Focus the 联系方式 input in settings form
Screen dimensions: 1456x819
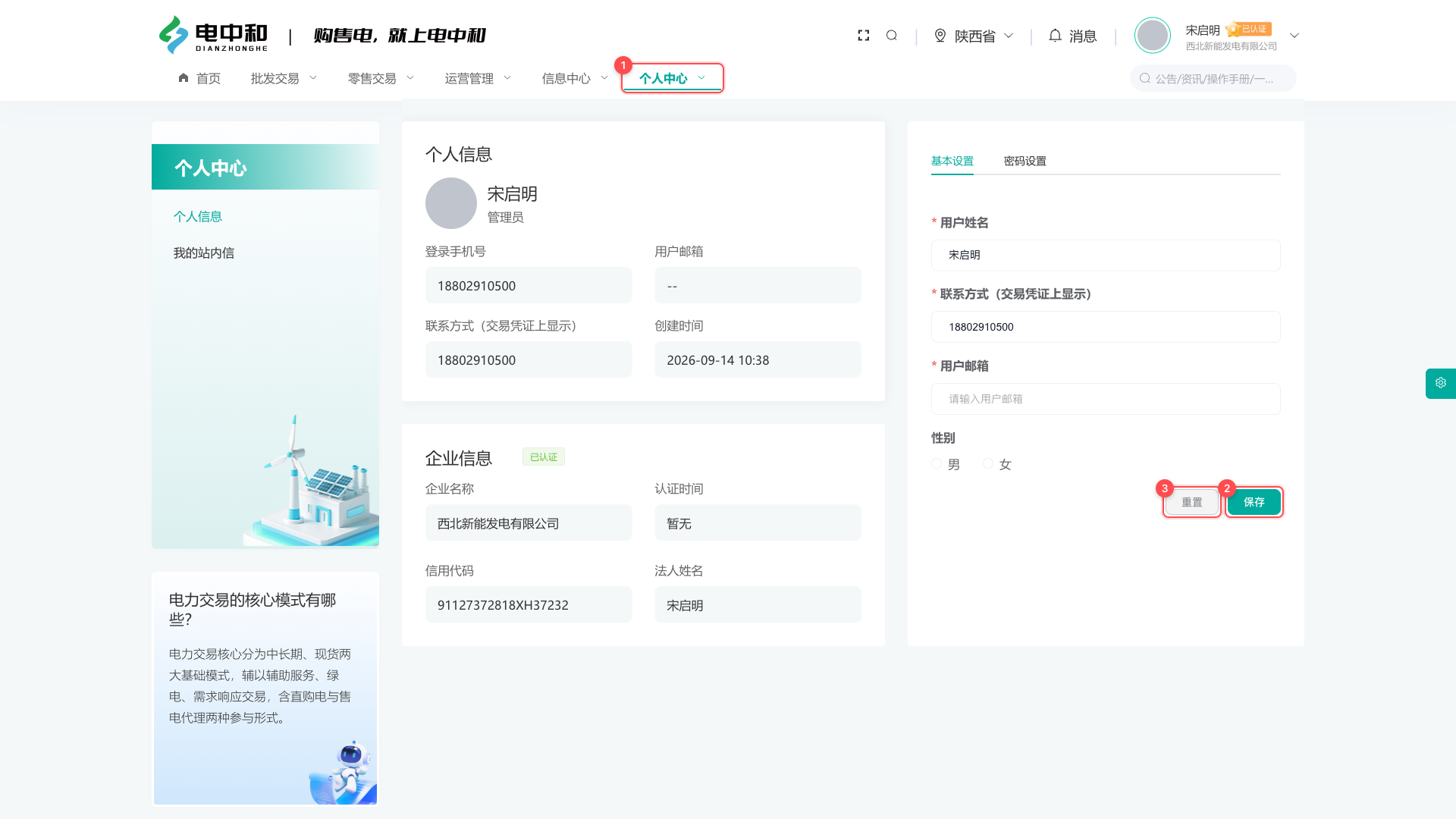coord(1106,327)
